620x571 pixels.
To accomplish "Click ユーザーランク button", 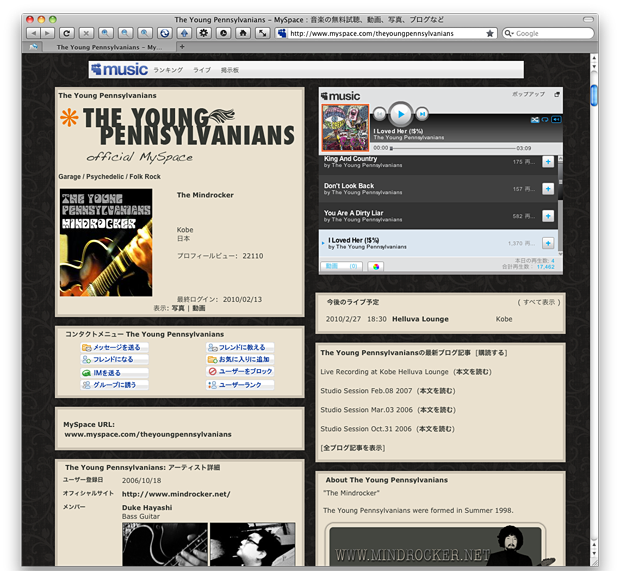I will pyautogui.click(x=240, y=384).
